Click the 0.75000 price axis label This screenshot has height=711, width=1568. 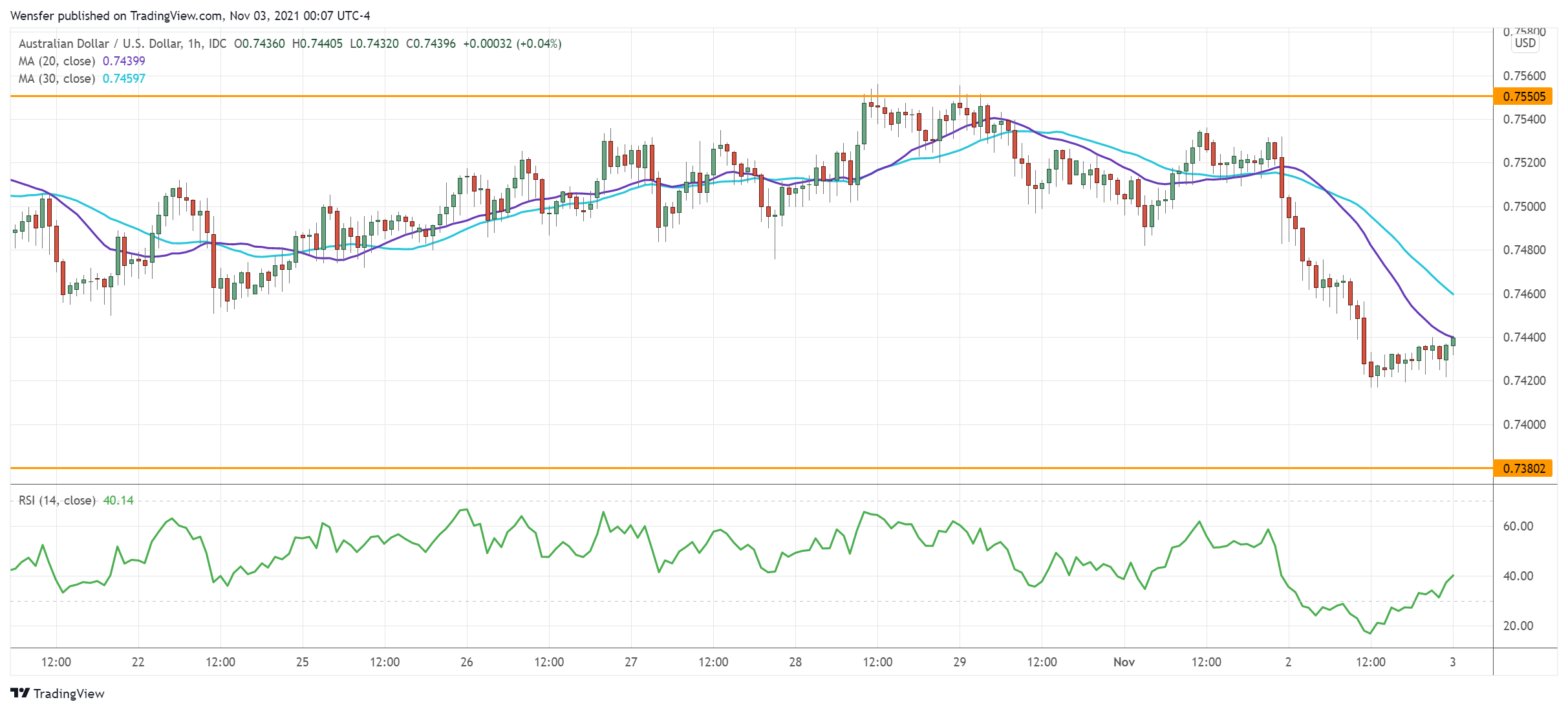pos(1524,206)
